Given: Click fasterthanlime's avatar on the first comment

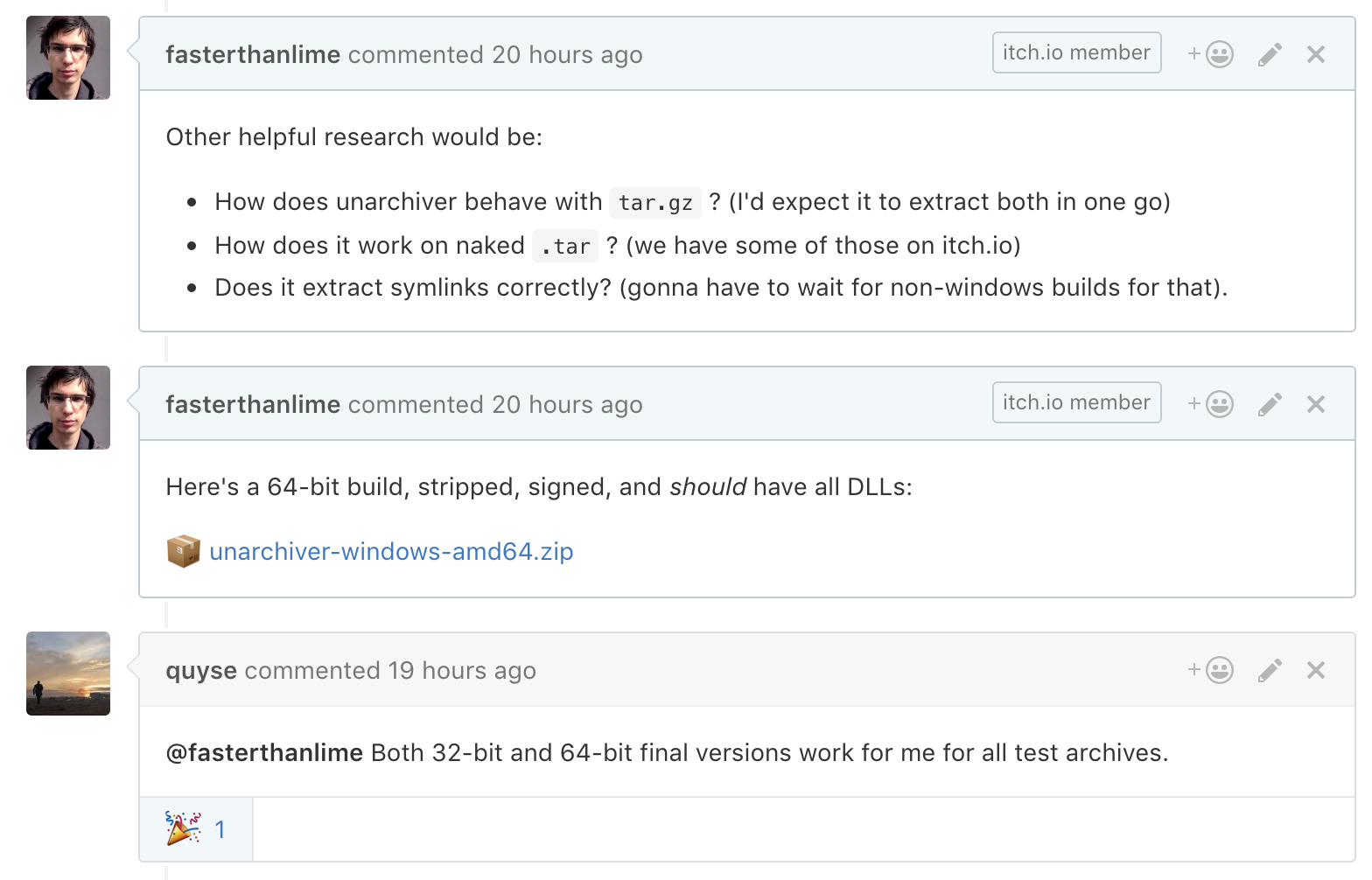Looking at the screenshot, I should (68, 58).
